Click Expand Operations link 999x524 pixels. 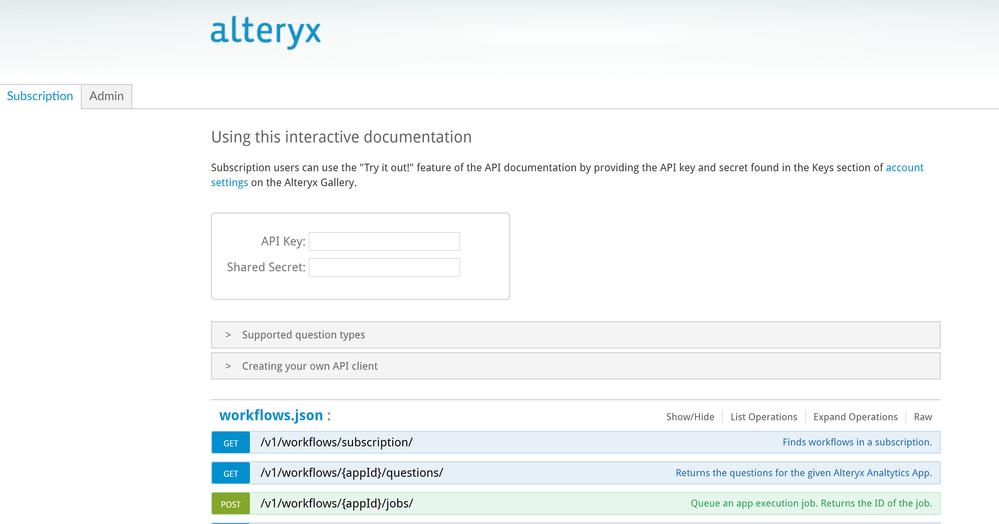point(855,417)
